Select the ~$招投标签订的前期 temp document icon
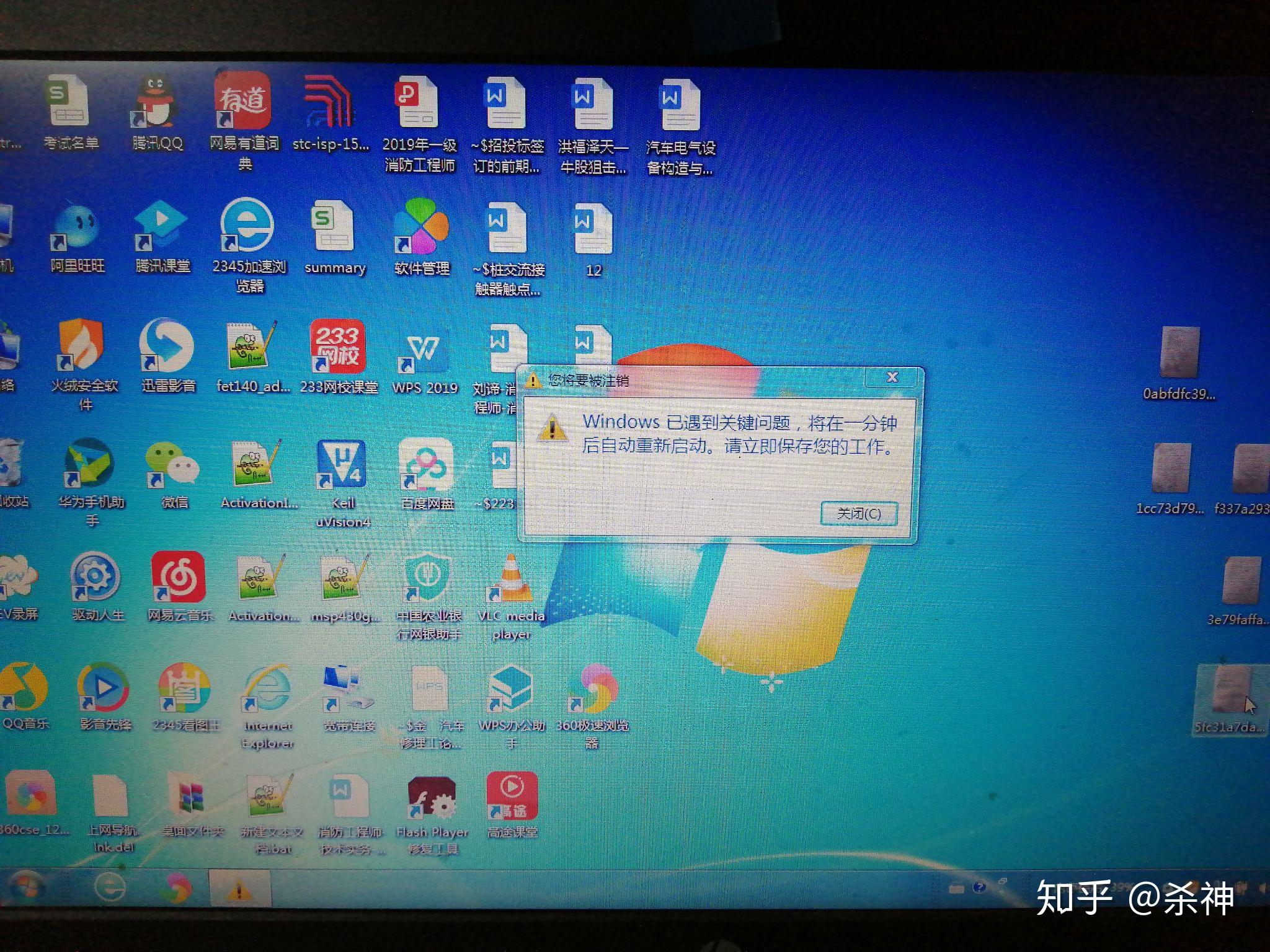The image size is (1270, 952). point(507,125)
